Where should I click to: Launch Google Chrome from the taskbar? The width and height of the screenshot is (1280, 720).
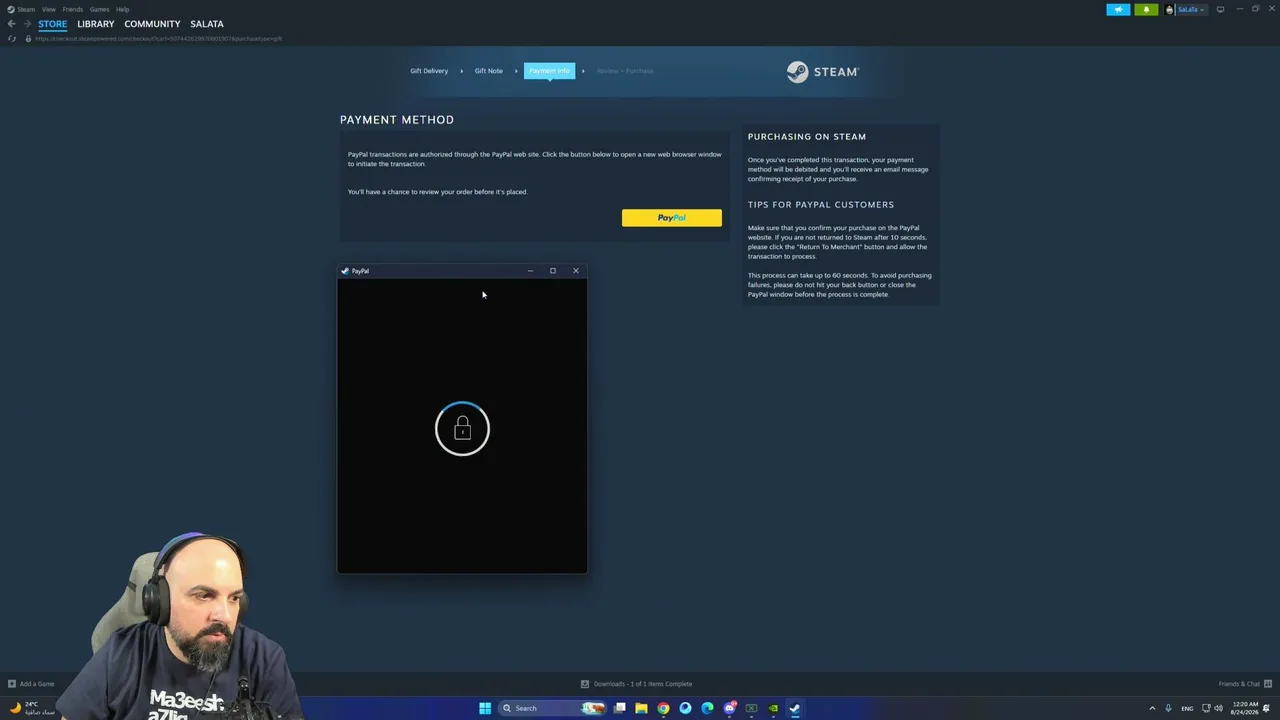pyautogui.click(x=663, y=708)
